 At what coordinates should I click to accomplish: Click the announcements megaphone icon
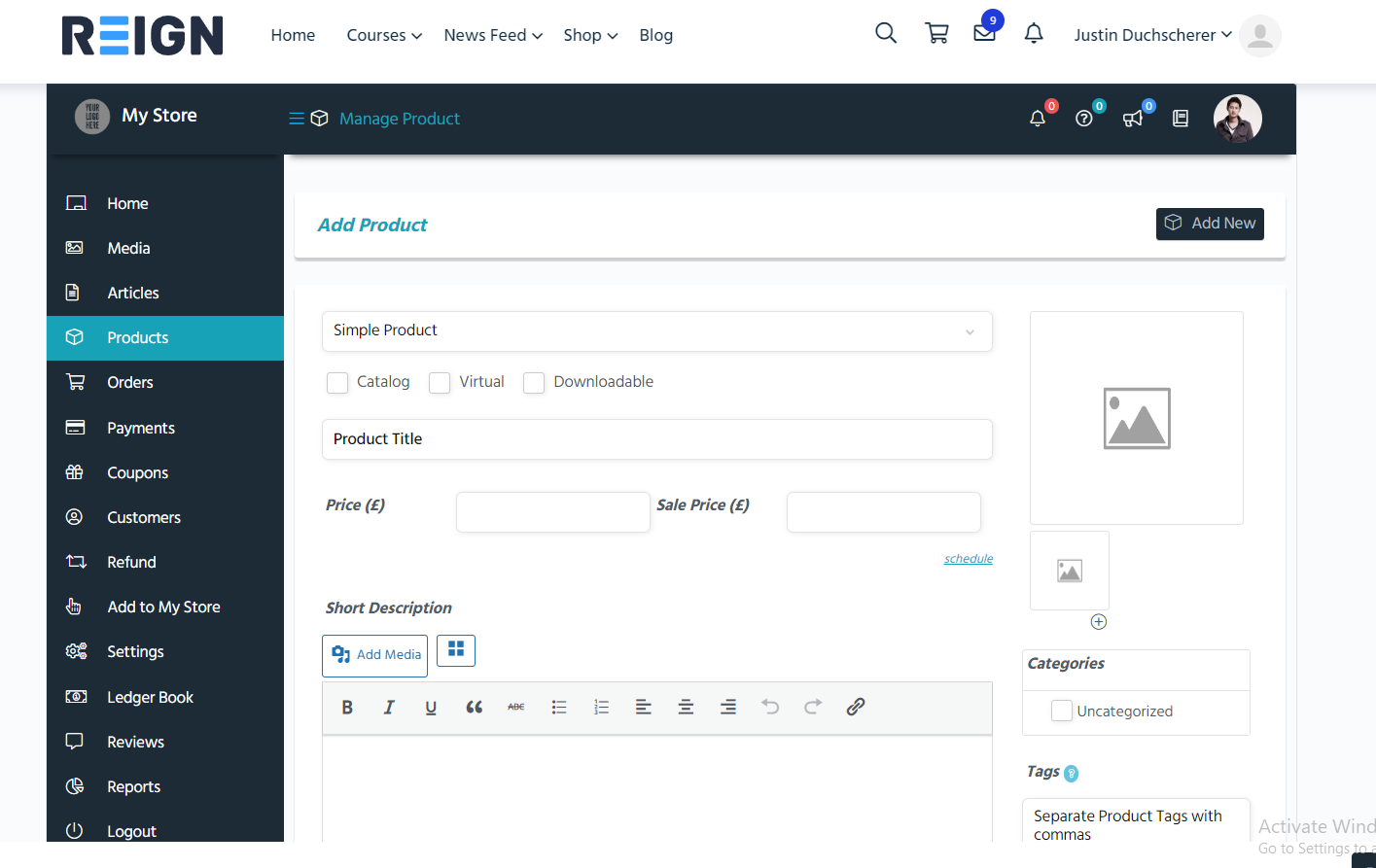click(x=1132, y=118)
